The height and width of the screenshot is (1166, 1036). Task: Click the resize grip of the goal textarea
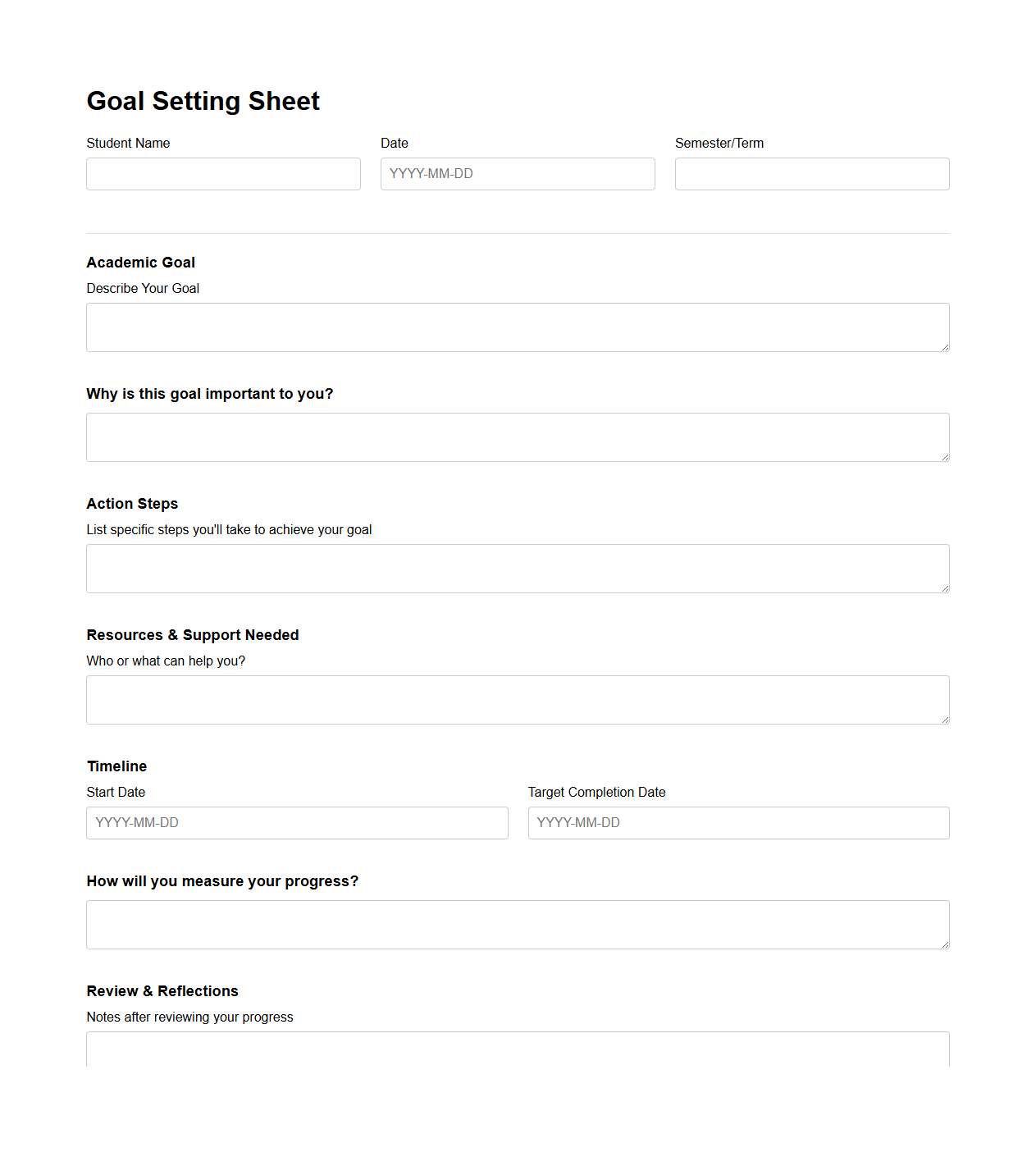point(944,346)
